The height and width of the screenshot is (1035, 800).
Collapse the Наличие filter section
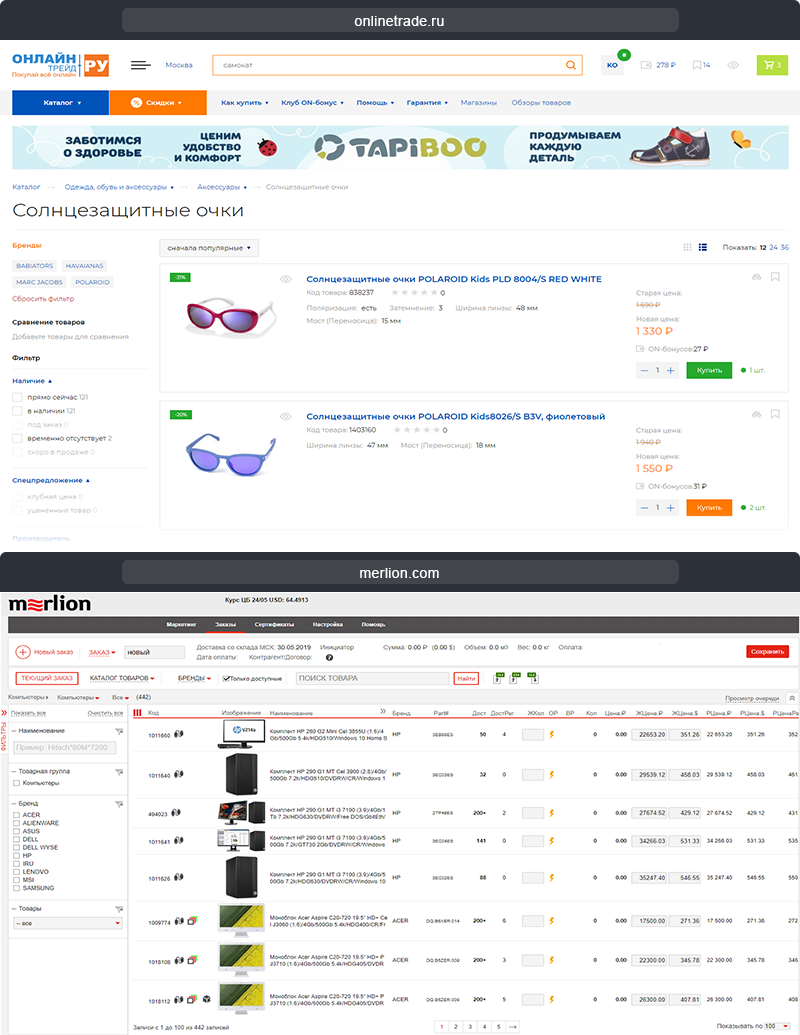[32, 381]
